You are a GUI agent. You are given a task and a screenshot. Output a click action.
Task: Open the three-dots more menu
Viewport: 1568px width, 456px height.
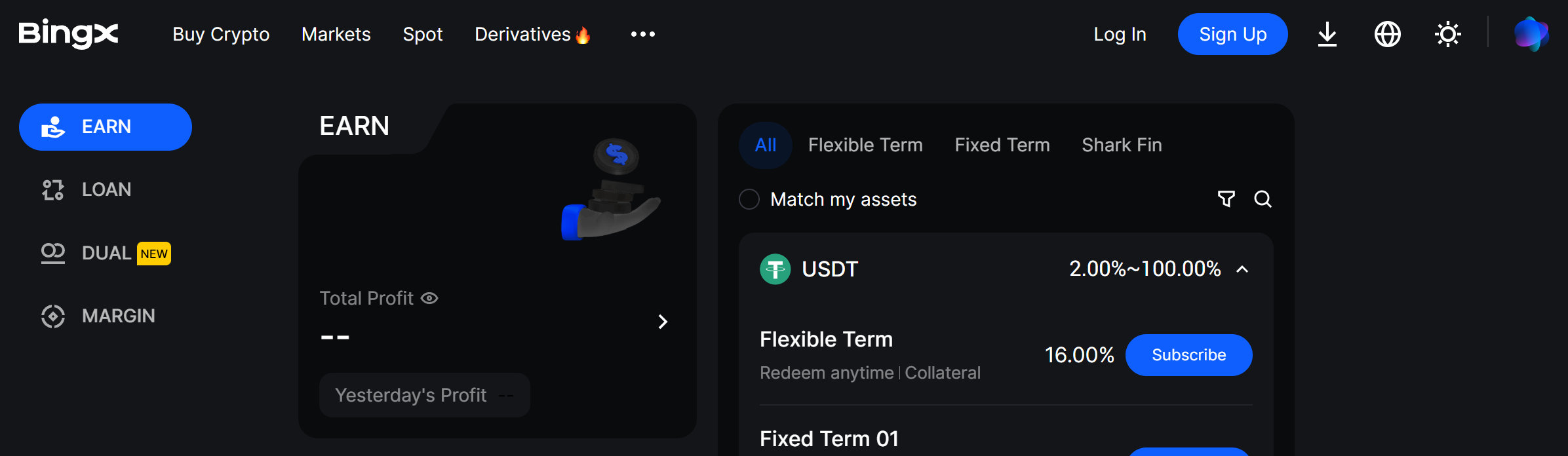[642, 34]
